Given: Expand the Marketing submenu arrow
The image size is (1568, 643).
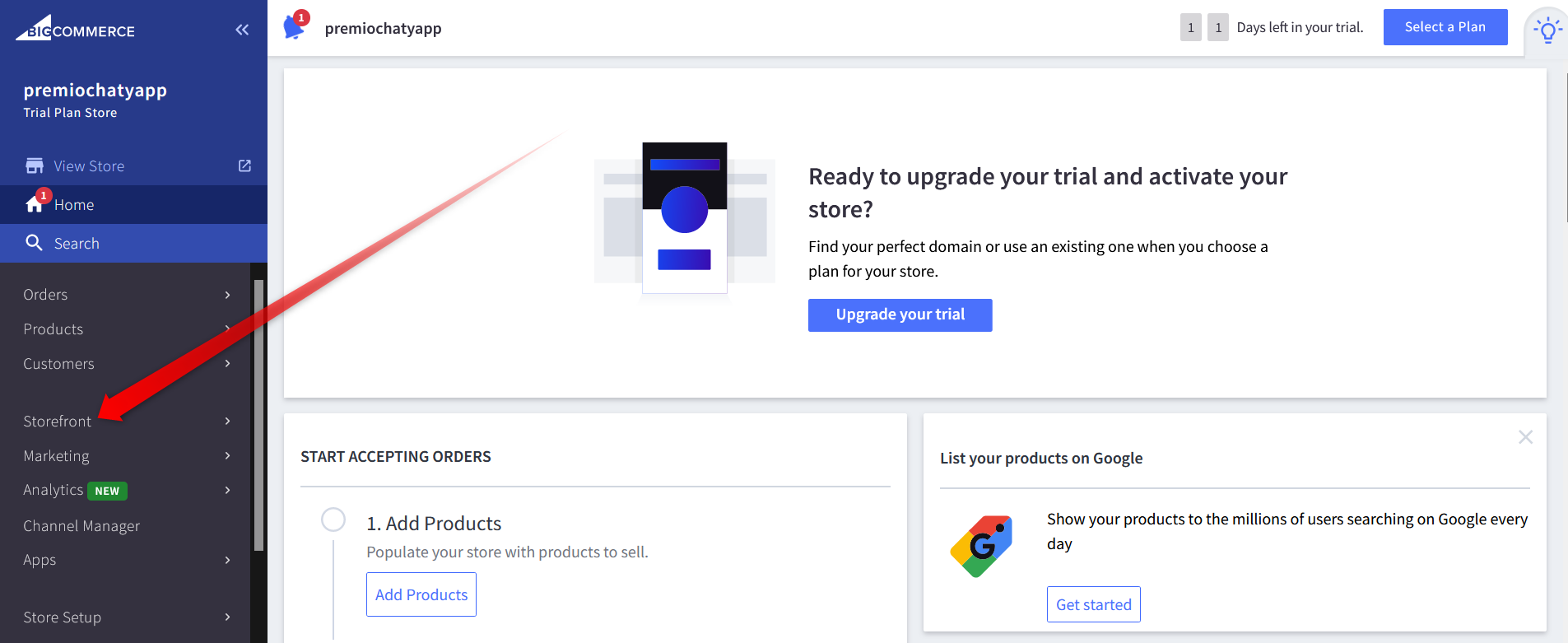Looking at the screenshot, I should click(228, 455).
